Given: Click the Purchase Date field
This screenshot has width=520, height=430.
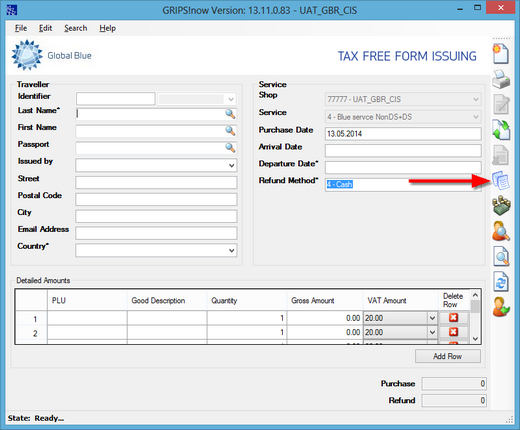Looking at the screenshot, I should pyautogui.click(x=403, y=134).
